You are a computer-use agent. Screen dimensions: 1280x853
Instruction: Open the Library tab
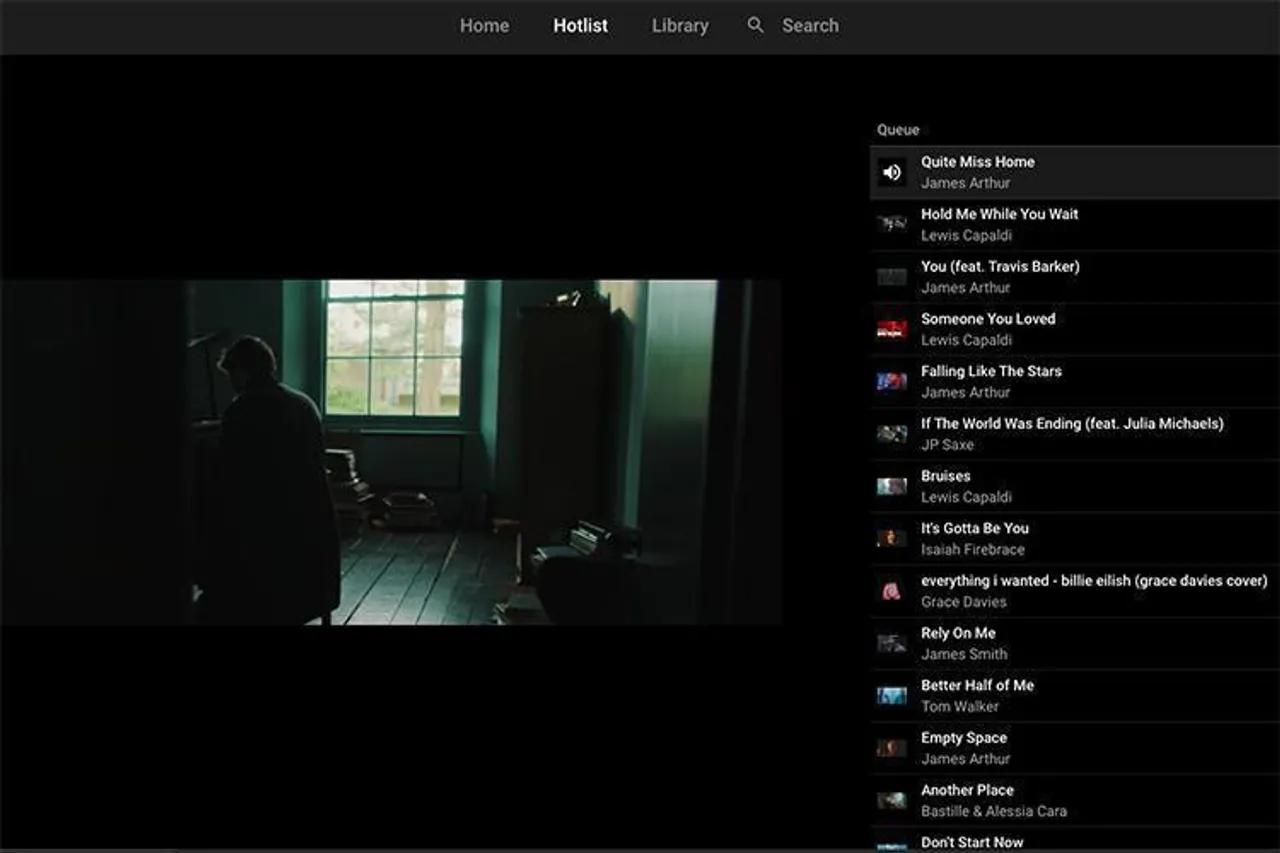[x=680, y=26]
